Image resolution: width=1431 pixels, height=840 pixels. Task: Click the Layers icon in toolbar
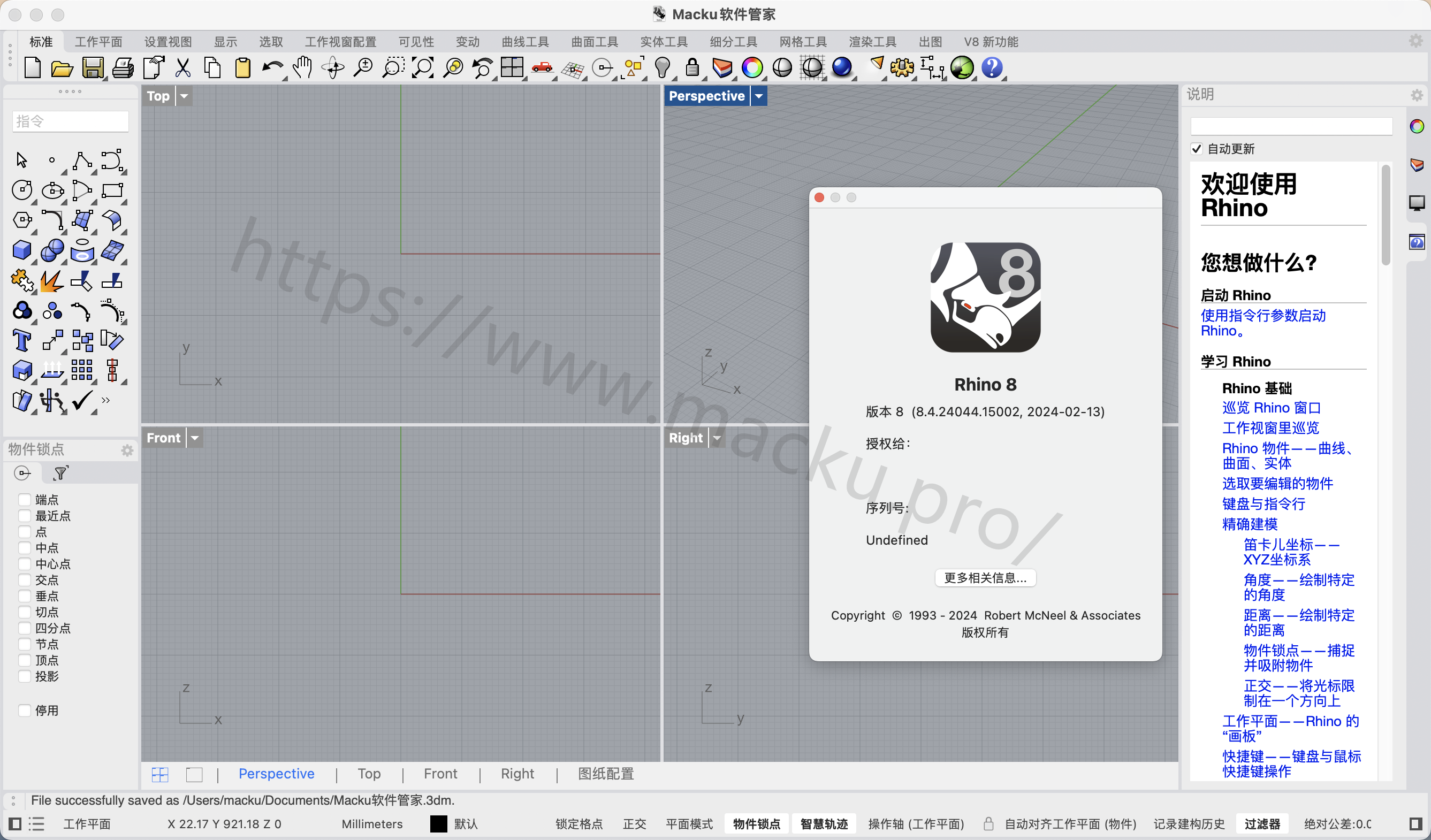click(722, 67)
